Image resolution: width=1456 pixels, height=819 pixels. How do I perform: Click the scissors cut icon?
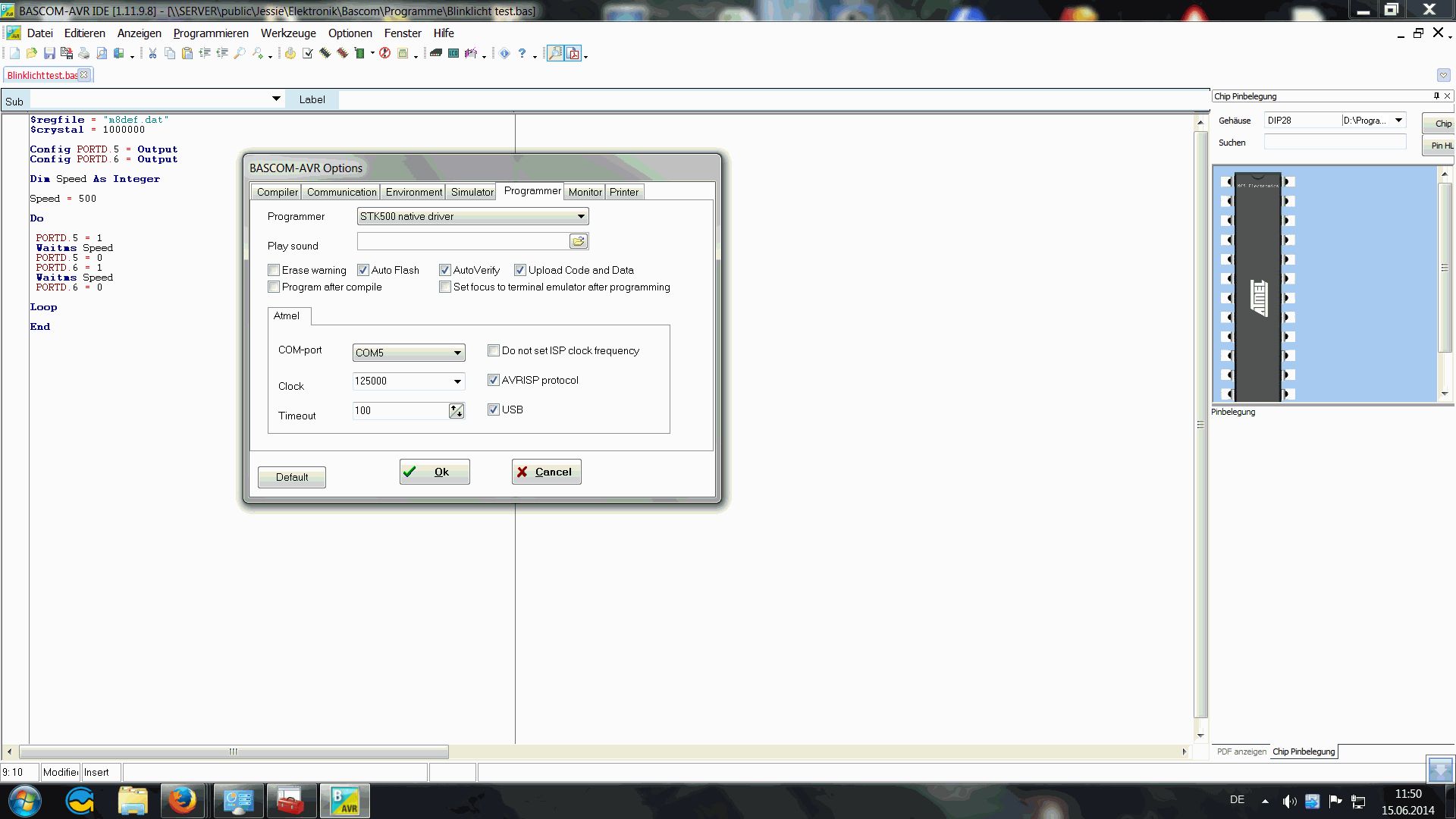(152, 53)
